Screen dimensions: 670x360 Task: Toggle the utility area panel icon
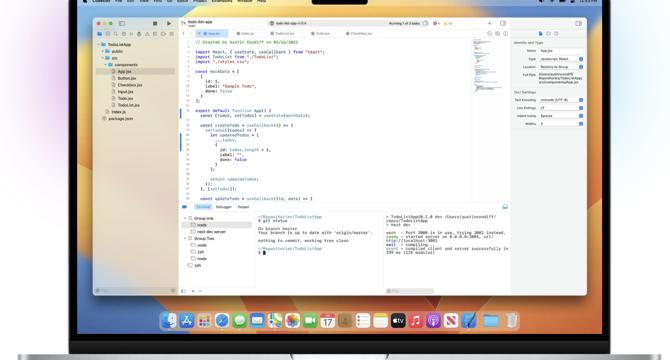[505, 207]
